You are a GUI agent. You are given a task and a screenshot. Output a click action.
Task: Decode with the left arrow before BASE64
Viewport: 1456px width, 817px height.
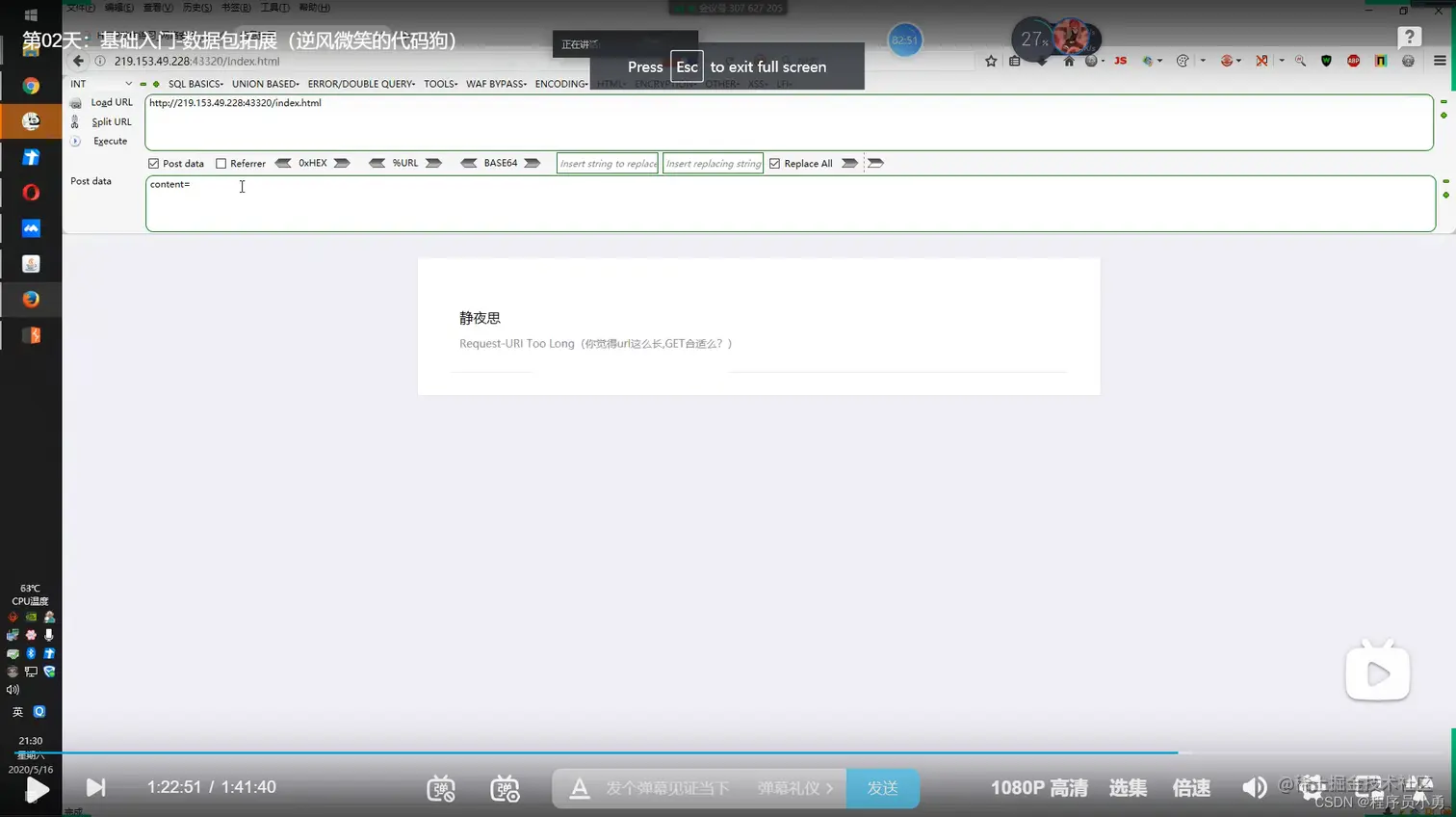tap(469, 163)
